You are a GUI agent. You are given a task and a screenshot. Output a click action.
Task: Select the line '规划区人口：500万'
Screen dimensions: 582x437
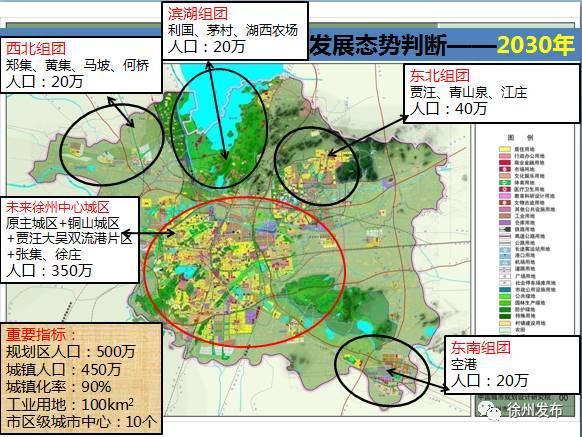71,352
